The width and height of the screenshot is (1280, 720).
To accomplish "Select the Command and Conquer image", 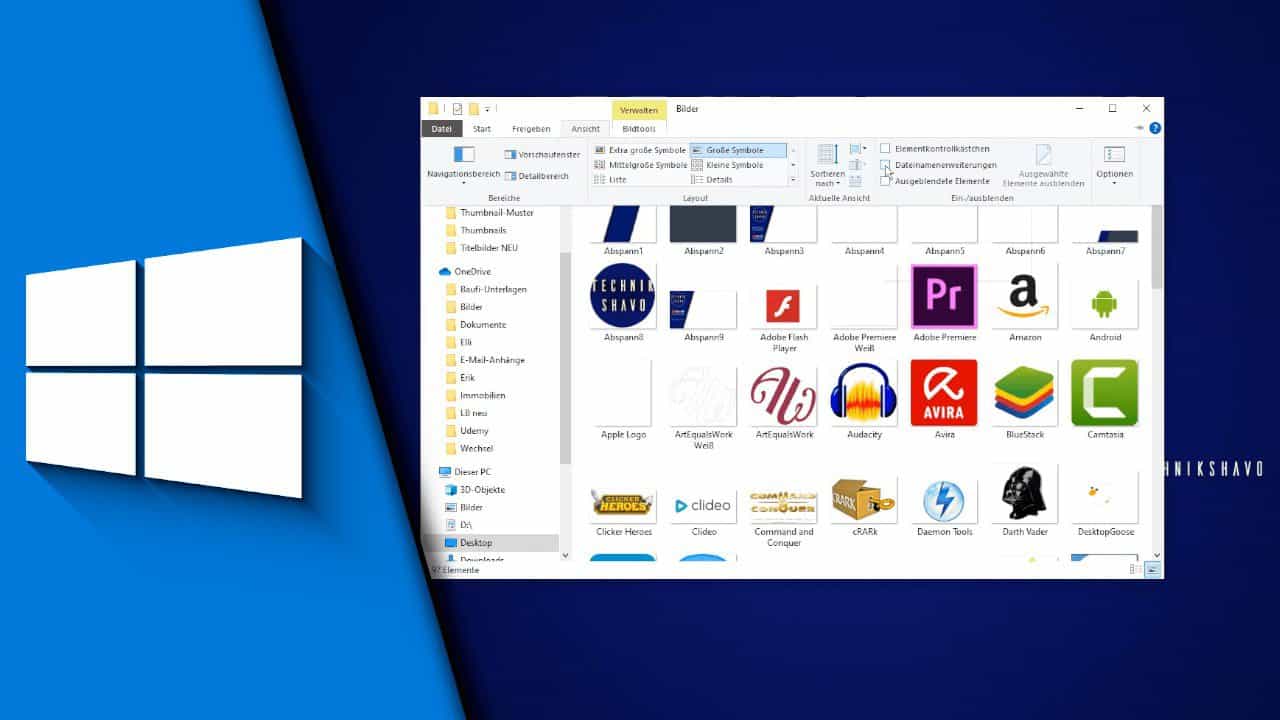I will click(x=784, y=503).
